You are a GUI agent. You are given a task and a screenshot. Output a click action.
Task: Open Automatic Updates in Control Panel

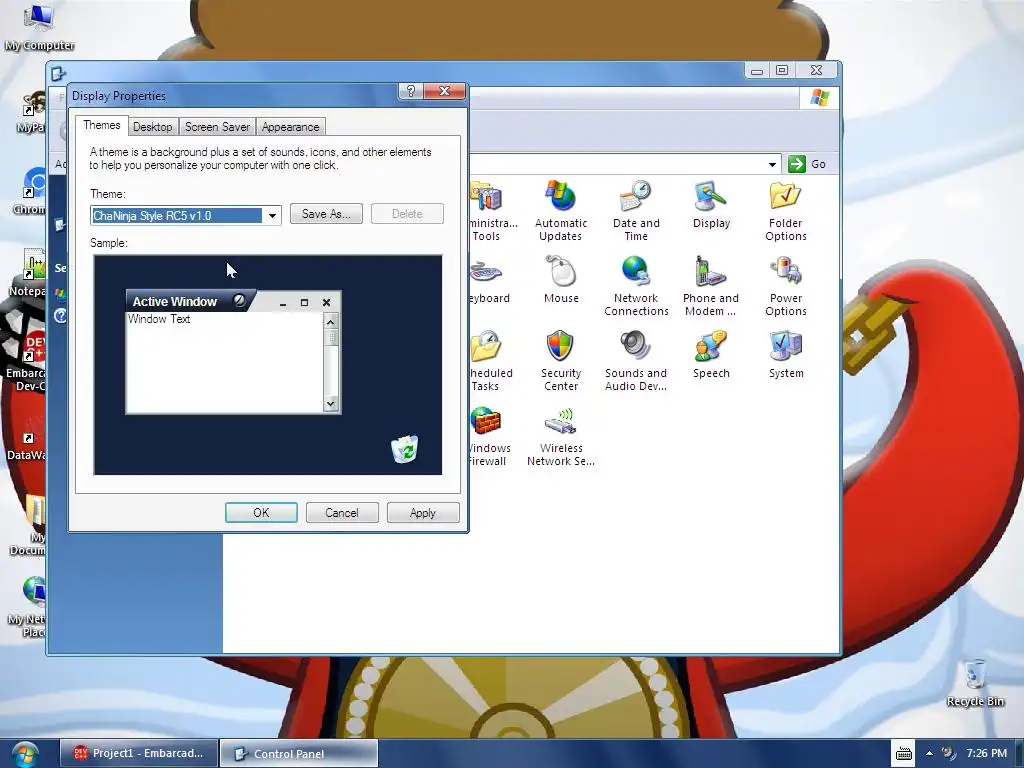coord(560,210)
